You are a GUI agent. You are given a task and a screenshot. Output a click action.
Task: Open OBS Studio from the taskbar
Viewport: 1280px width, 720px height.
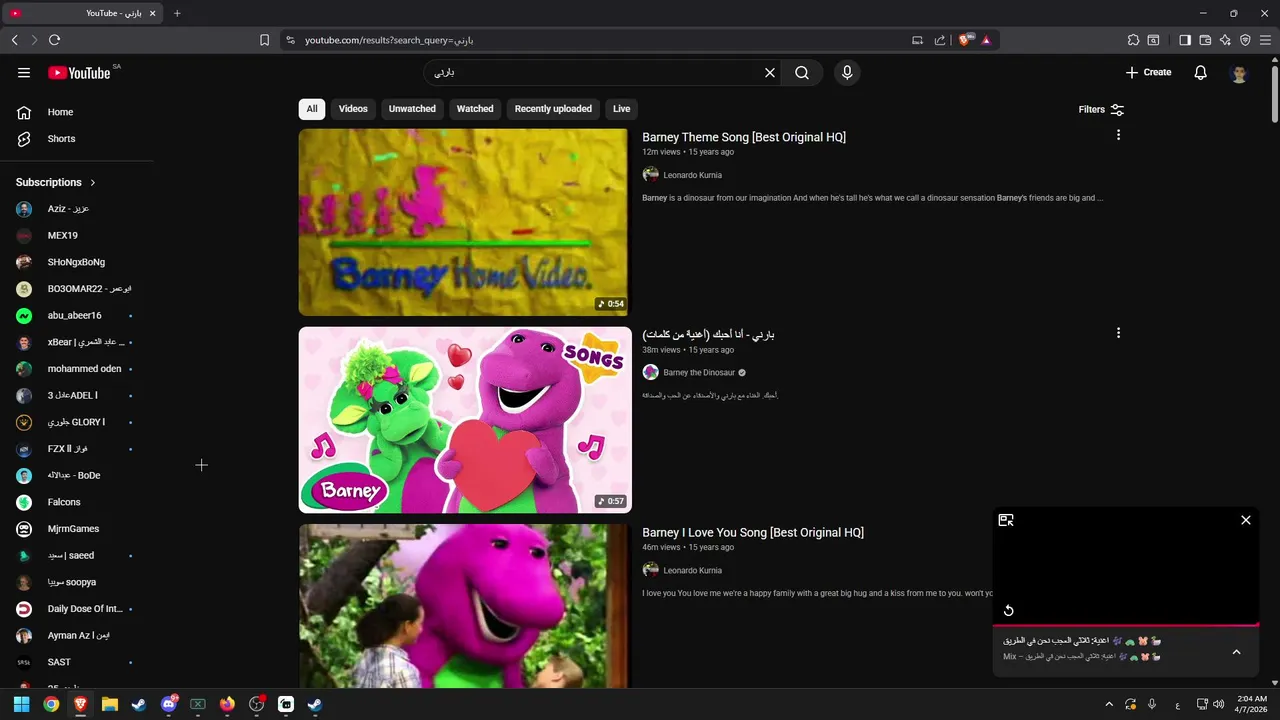tap(257, 704)
